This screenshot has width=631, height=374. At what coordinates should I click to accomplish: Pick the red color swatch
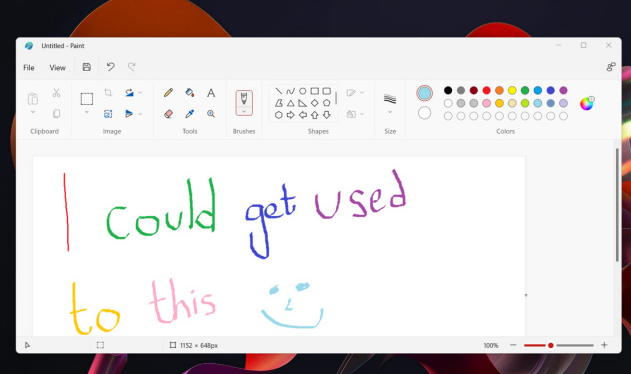[487, 90]
